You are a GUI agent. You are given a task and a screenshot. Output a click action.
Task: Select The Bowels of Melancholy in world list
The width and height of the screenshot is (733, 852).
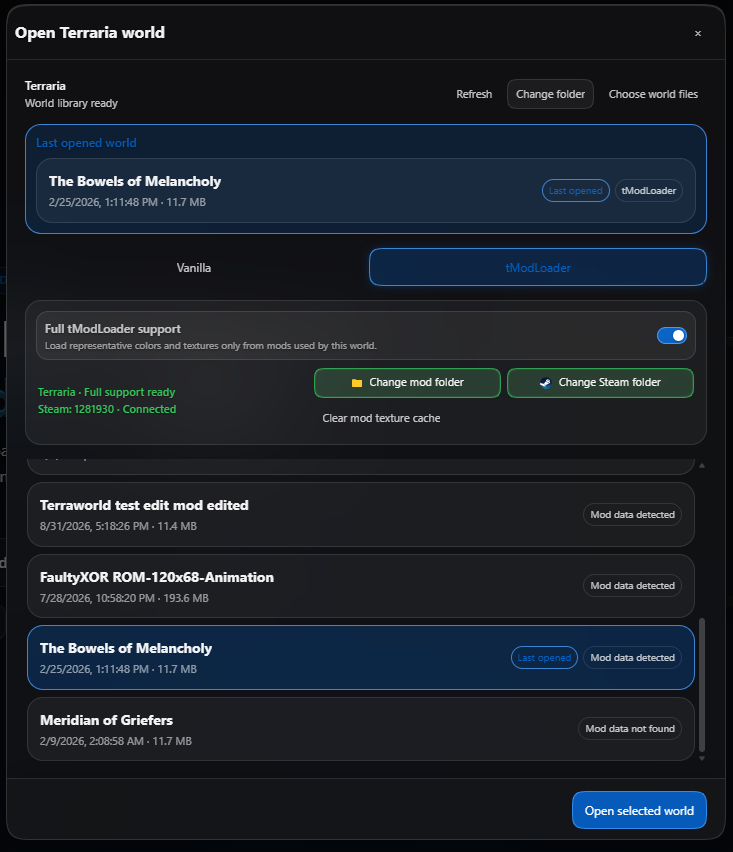pyautogui.click(x=361, y=657)
